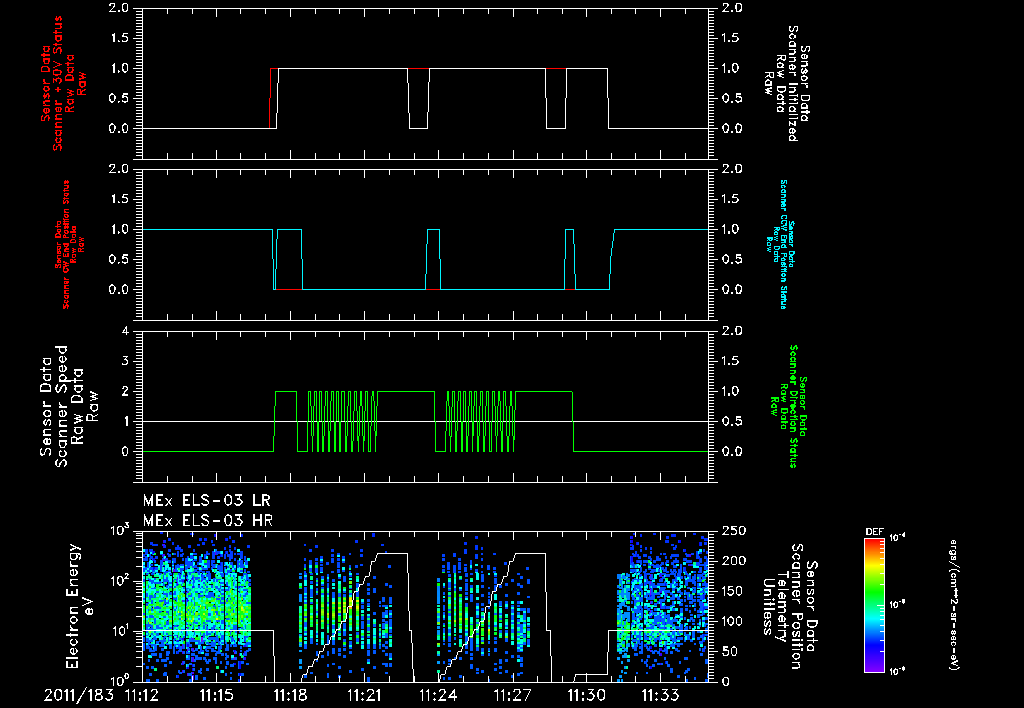Click inside the cyan CCW End Position plot panel
The height and width of the screenshot is (708, 1024).
pos(426,244)
